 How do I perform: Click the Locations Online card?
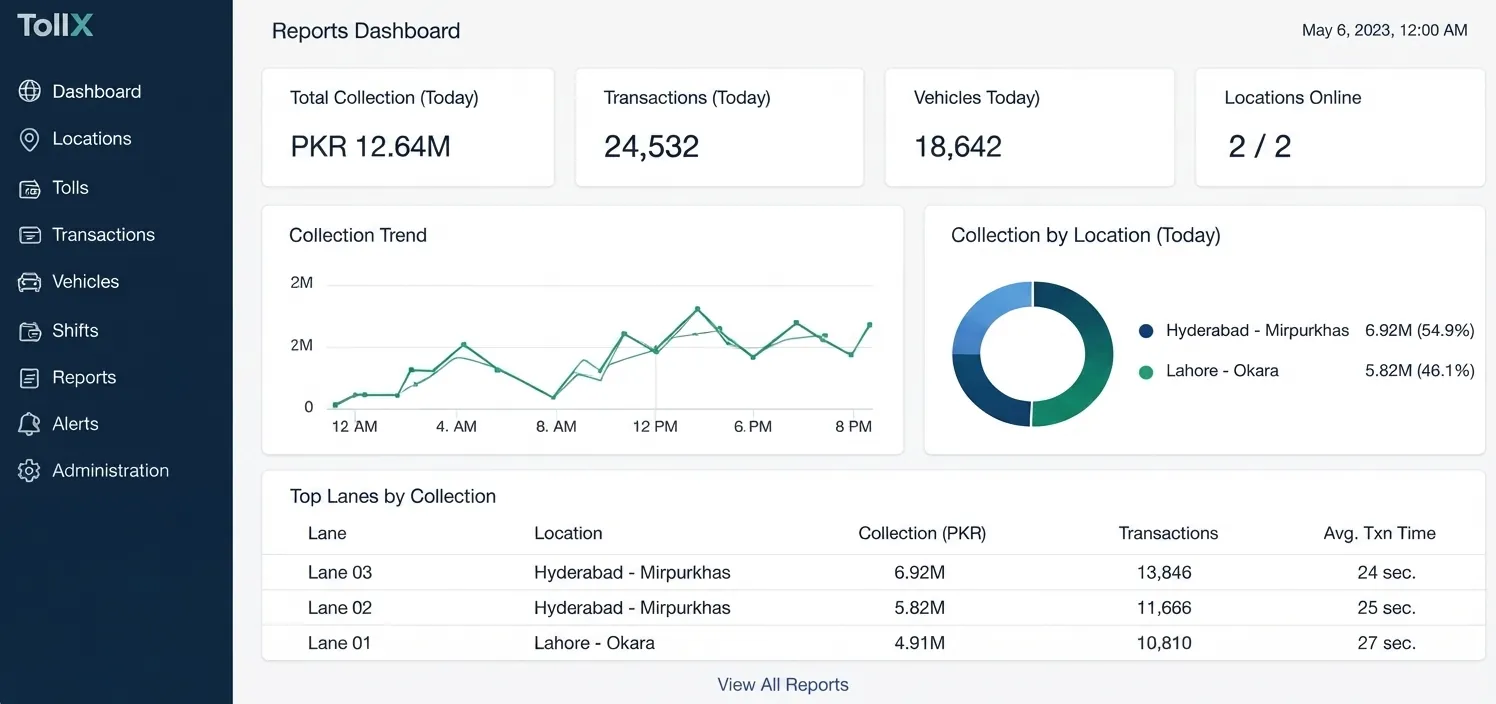click(x=1340, y=127)
